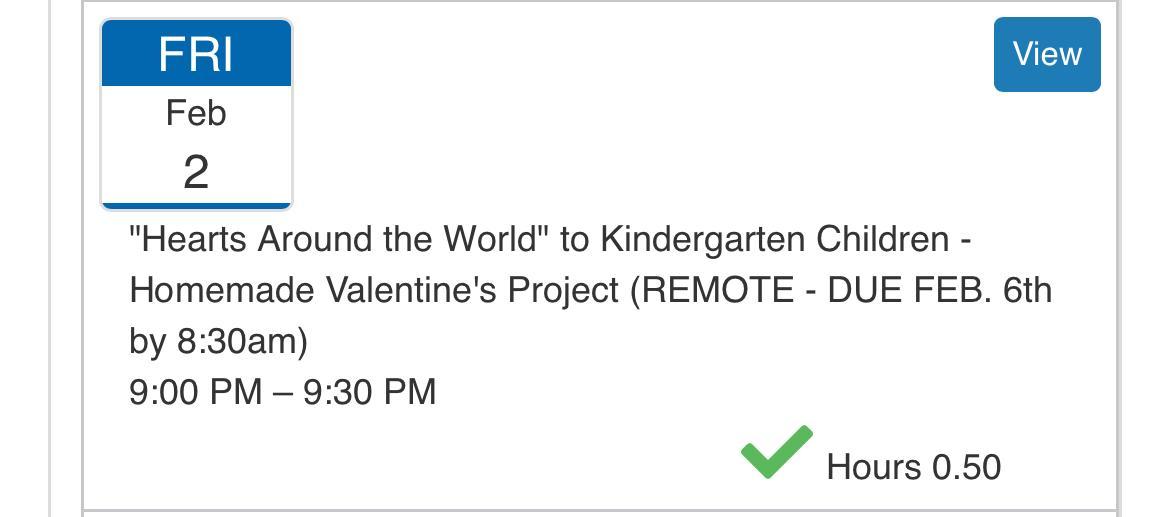Viewport: 1170px width, 517px height.
Task: Click the FRI header on date badge
Action: (x=196, y=54)
